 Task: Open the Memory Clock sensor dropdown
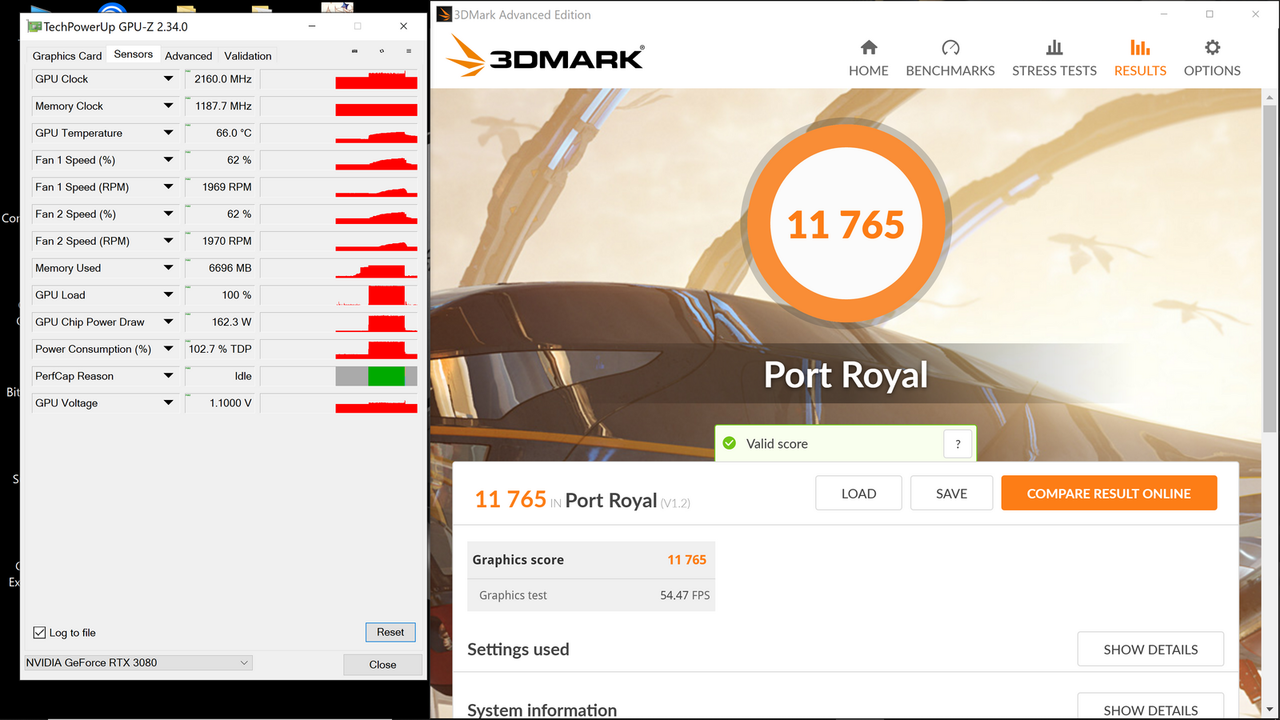click(x=168, y=106)
